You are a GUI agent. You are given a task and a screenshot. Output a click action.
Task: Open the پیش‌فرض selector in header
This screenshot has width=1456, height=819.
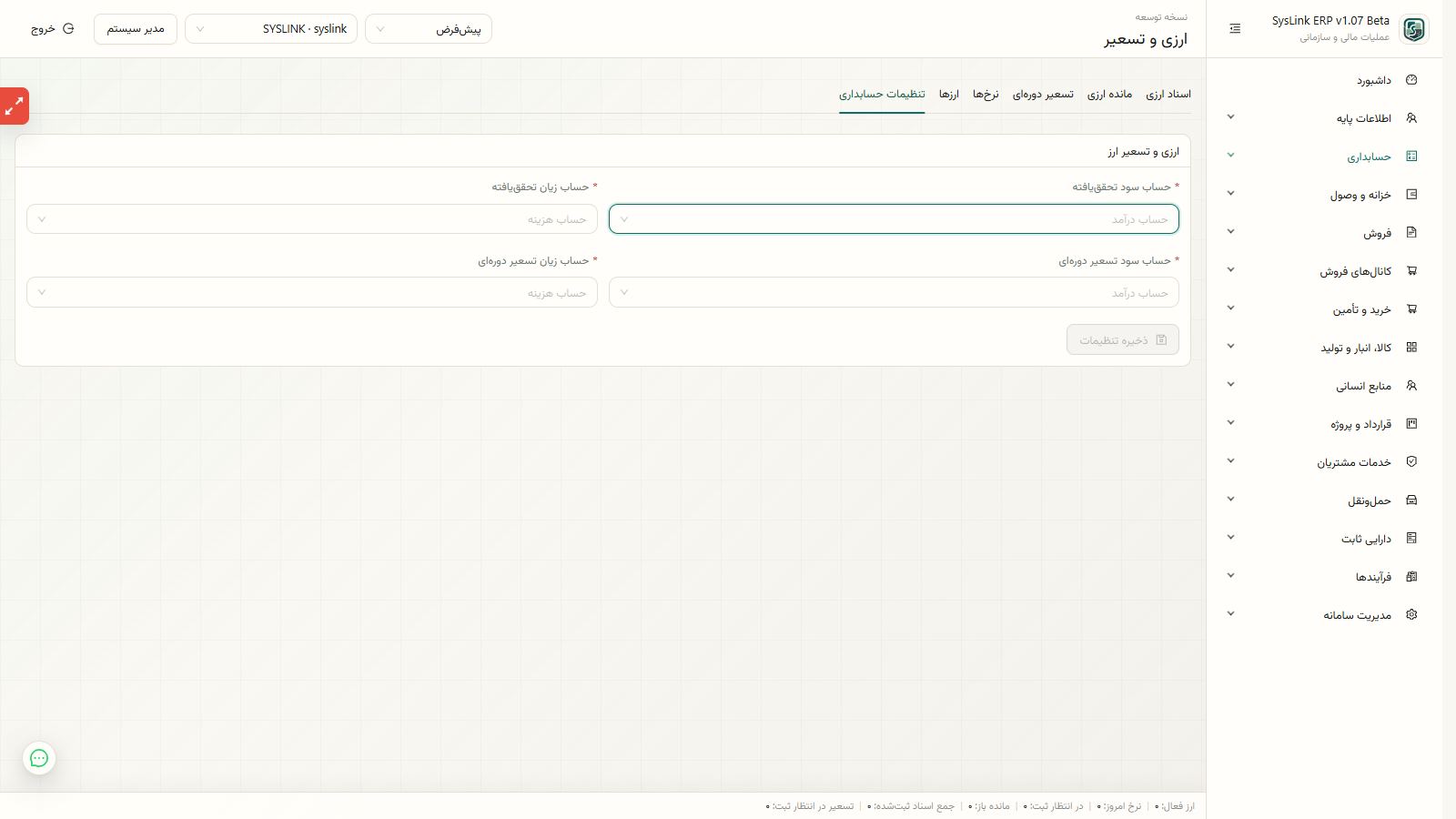pos(429,29)
